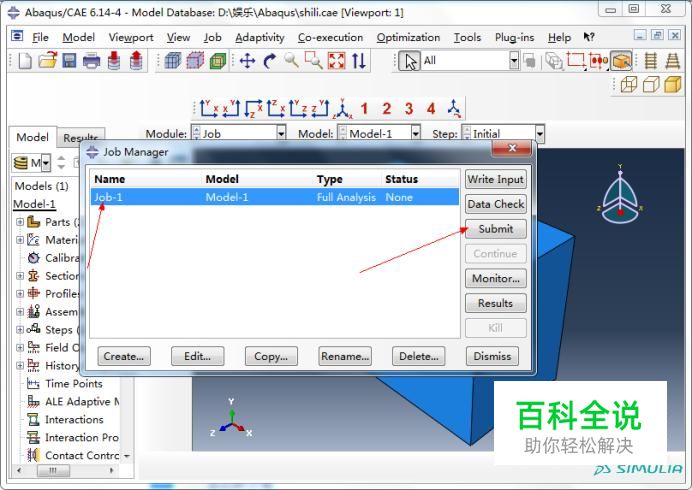Image resolution: width=692 pixels, height=490 pixels.
Task: Click the green cube display icon
Action: (218, 61)
